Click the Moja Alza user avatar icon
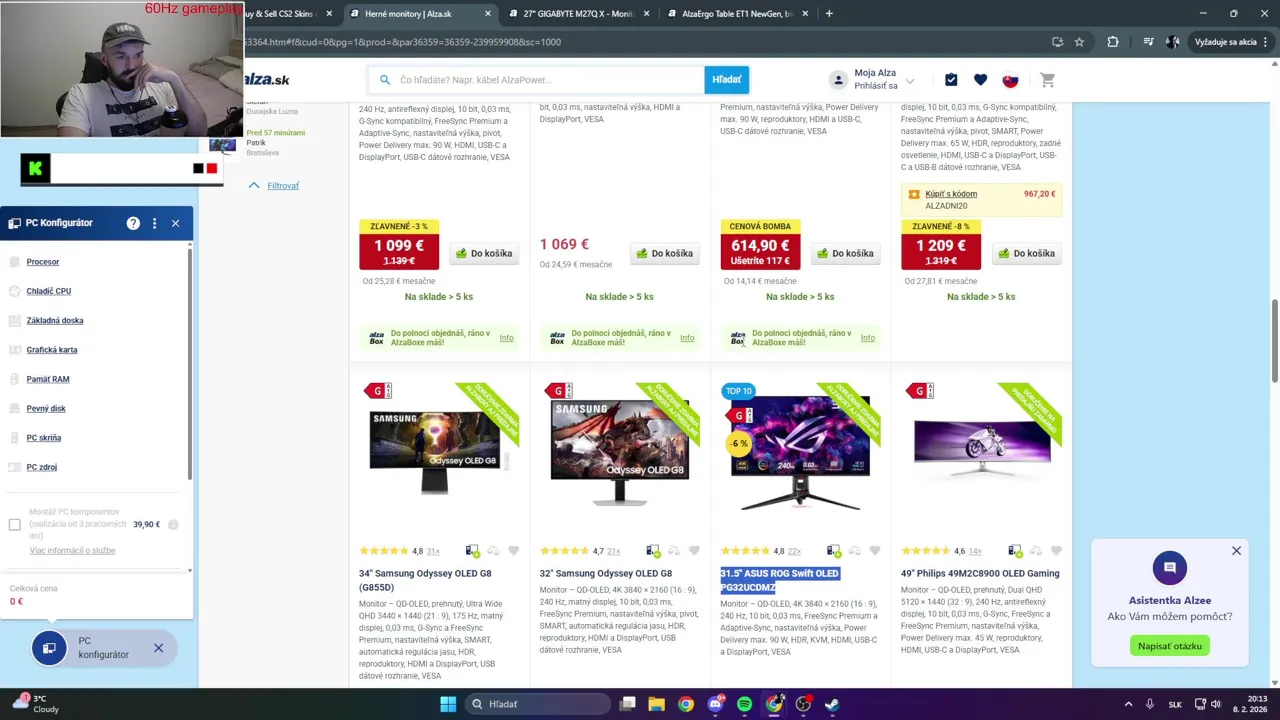This screenshot has height=720, width=1280. [838, 80]
